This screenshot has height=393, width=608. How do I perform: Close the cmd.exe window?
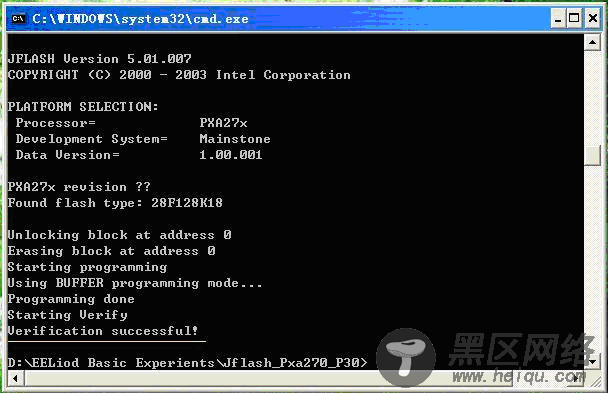click(592, 19)
